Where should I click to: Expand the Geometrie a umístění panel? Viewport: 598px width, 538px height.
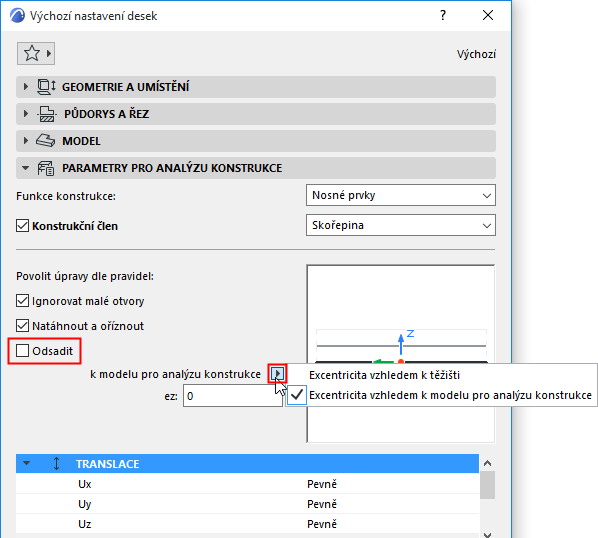26,87
